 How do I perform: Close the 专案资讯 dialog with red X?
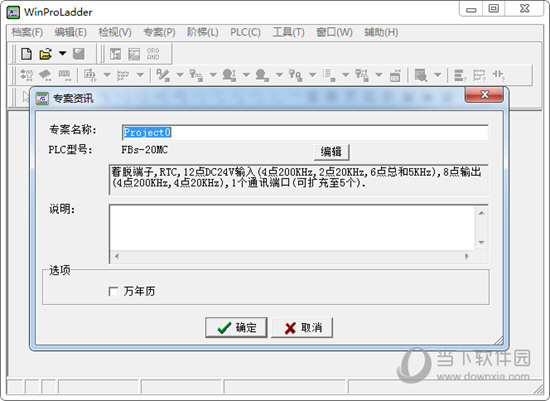485,94
